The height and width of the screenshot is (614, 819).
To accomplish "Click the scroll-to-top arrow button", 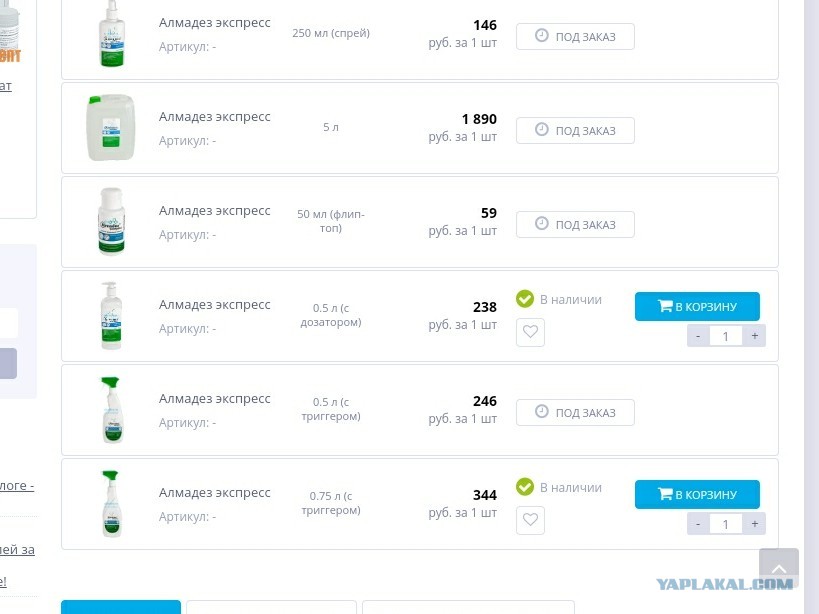I will [778, 568].
